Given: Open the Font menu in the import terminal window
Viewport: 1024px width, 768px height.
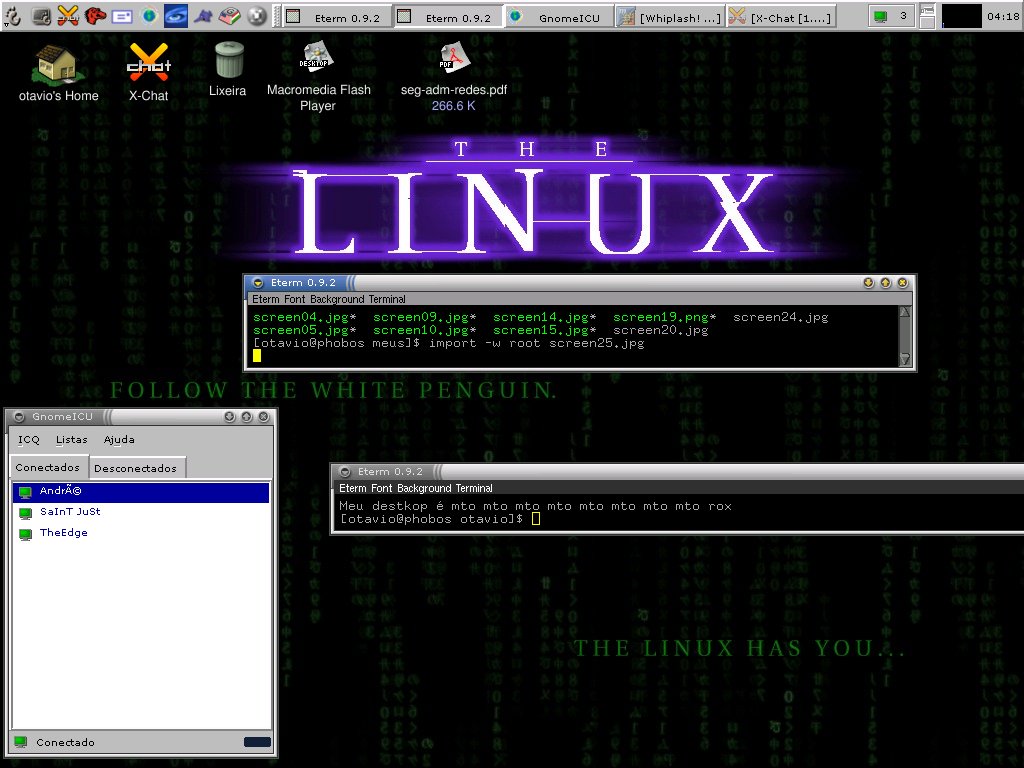Looking at the screenshot, I should [295, 299].
